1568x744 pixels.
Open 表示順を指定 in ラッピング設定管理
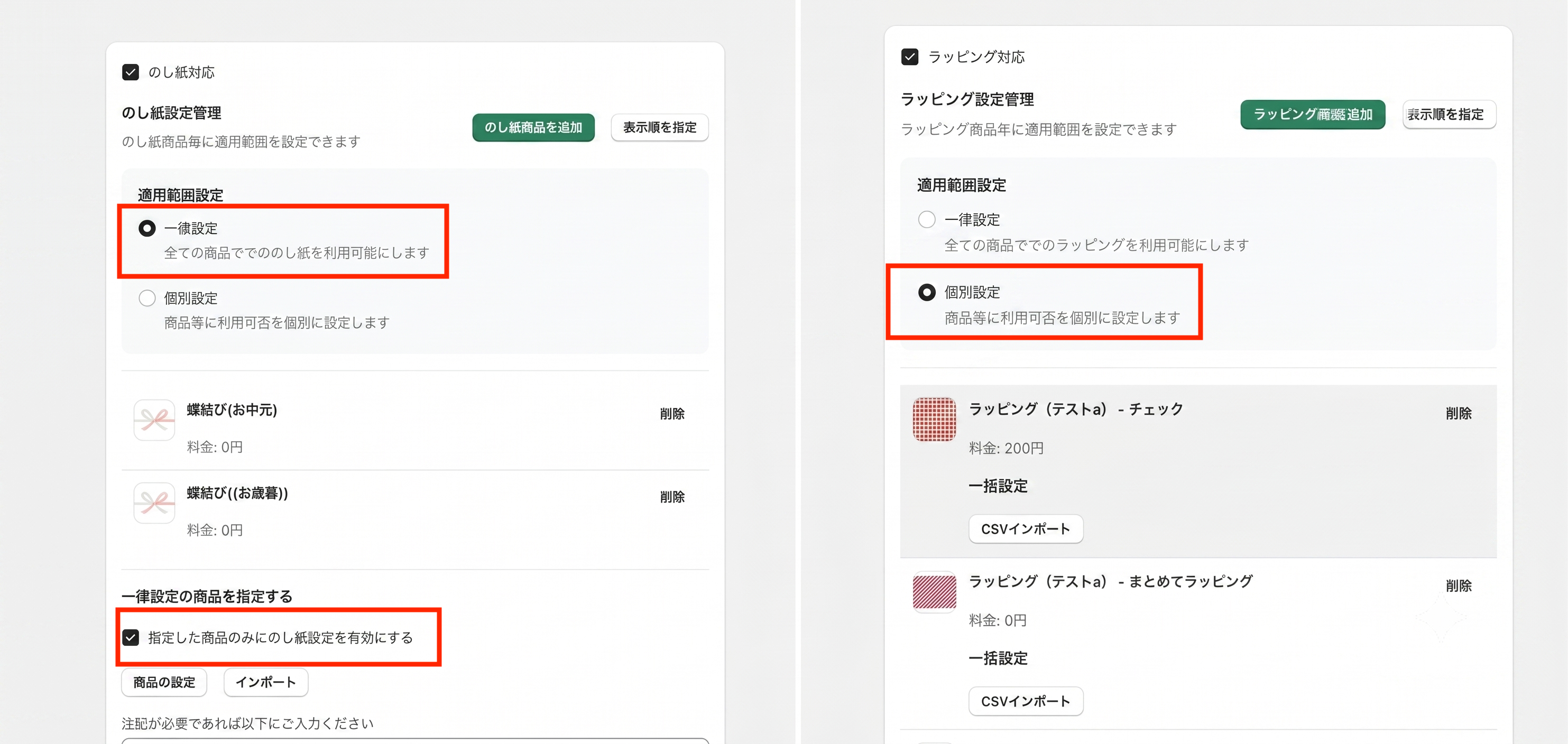coord(1449,114)
